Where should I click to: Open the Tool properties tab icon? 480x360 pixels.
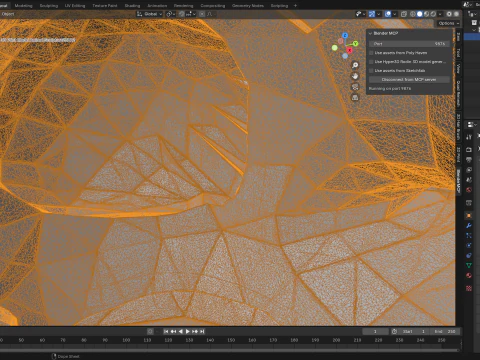click(469, 137)
